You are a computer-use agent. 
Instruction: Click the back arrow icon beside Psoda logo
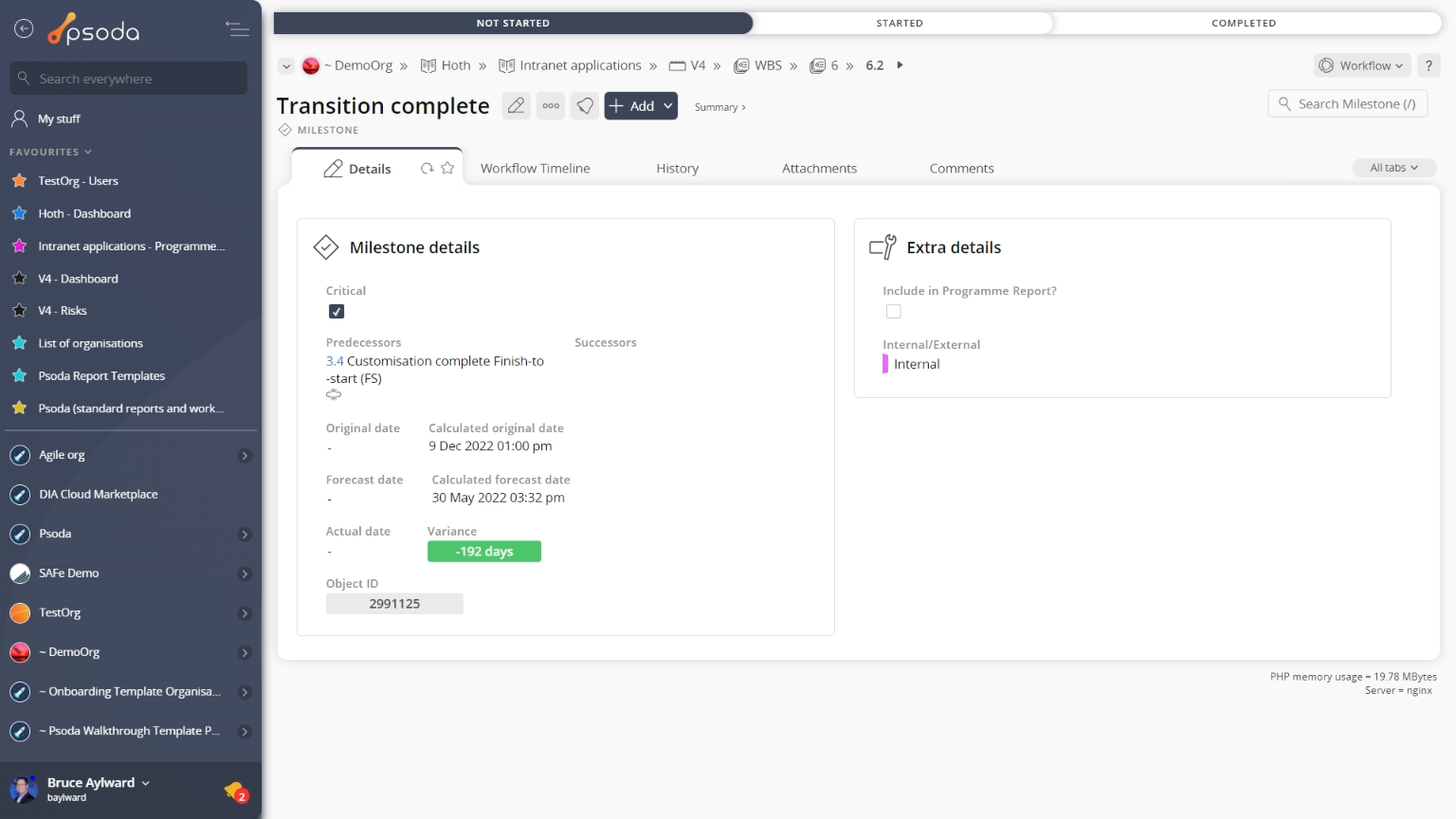tap(24, 29)
